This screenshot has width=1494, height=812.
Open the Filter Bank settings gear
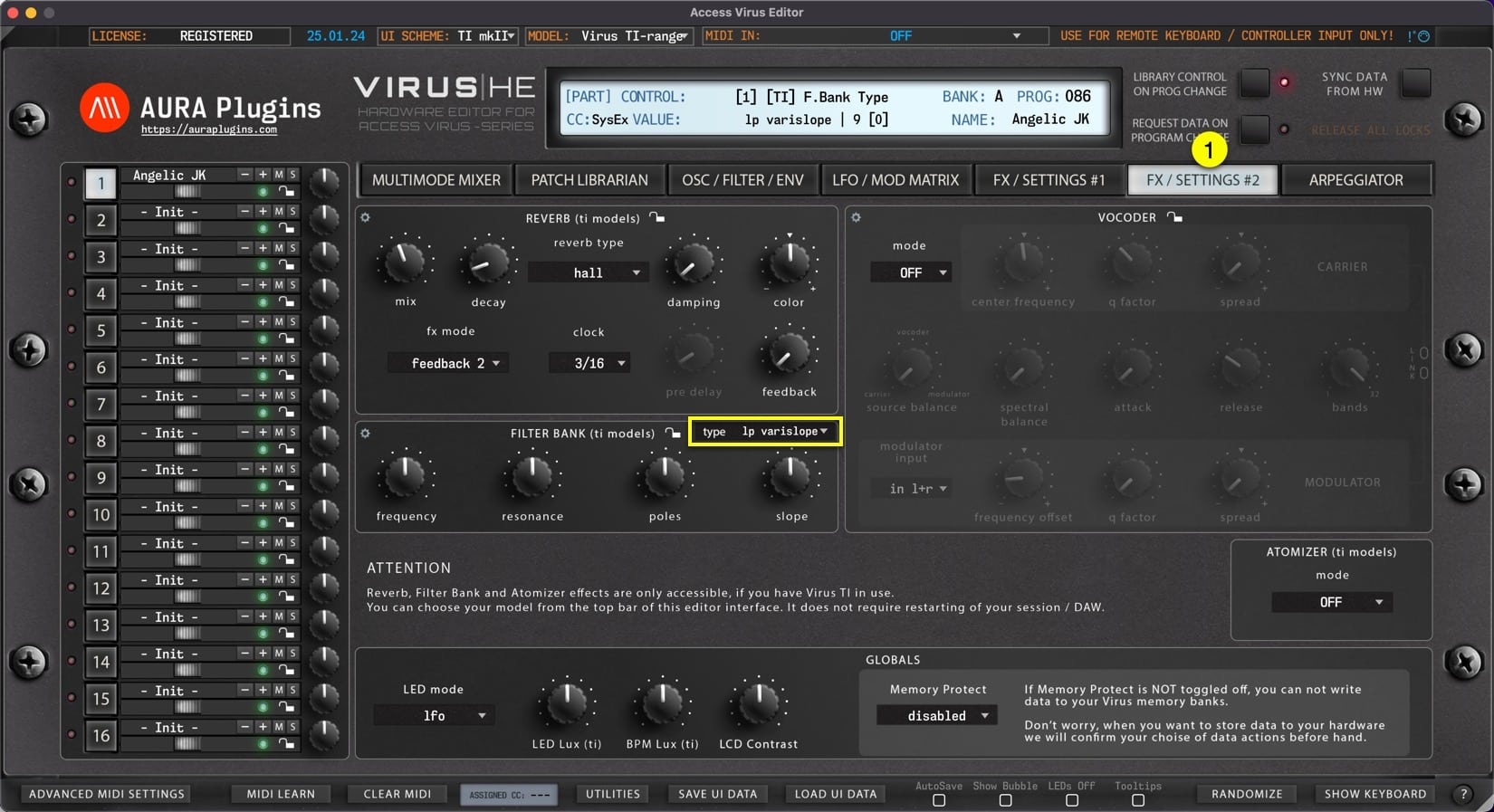pyautogui.click(x=365, y=434)
